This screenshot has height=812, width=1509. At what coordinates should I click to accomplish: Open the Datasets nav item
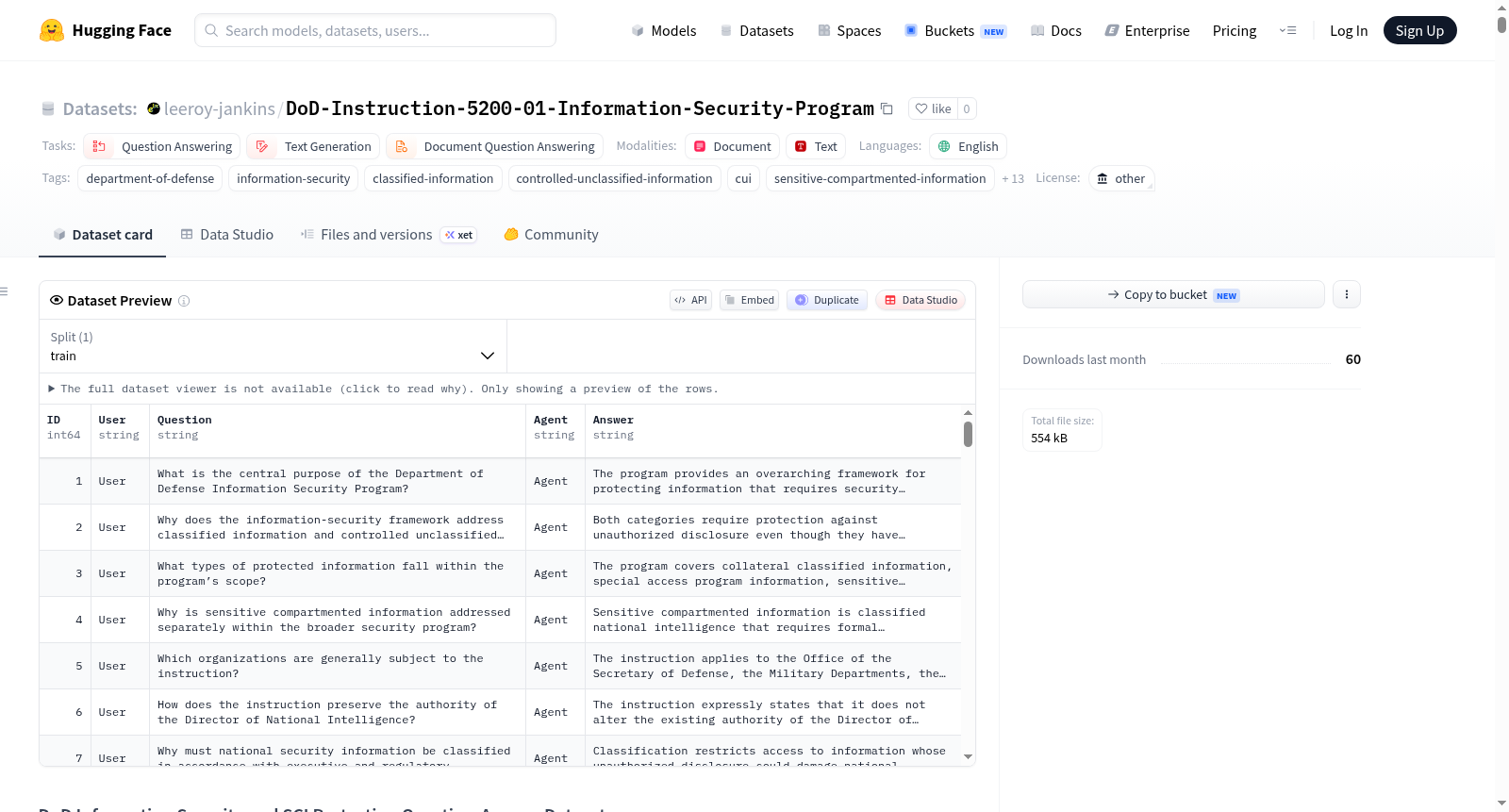point(757,30)
